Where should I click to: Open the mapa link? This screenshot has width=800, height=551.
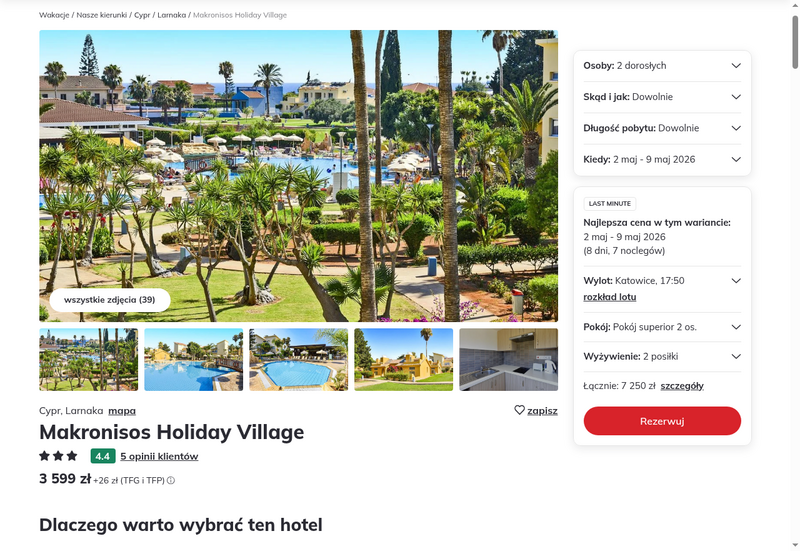[122, 411]
